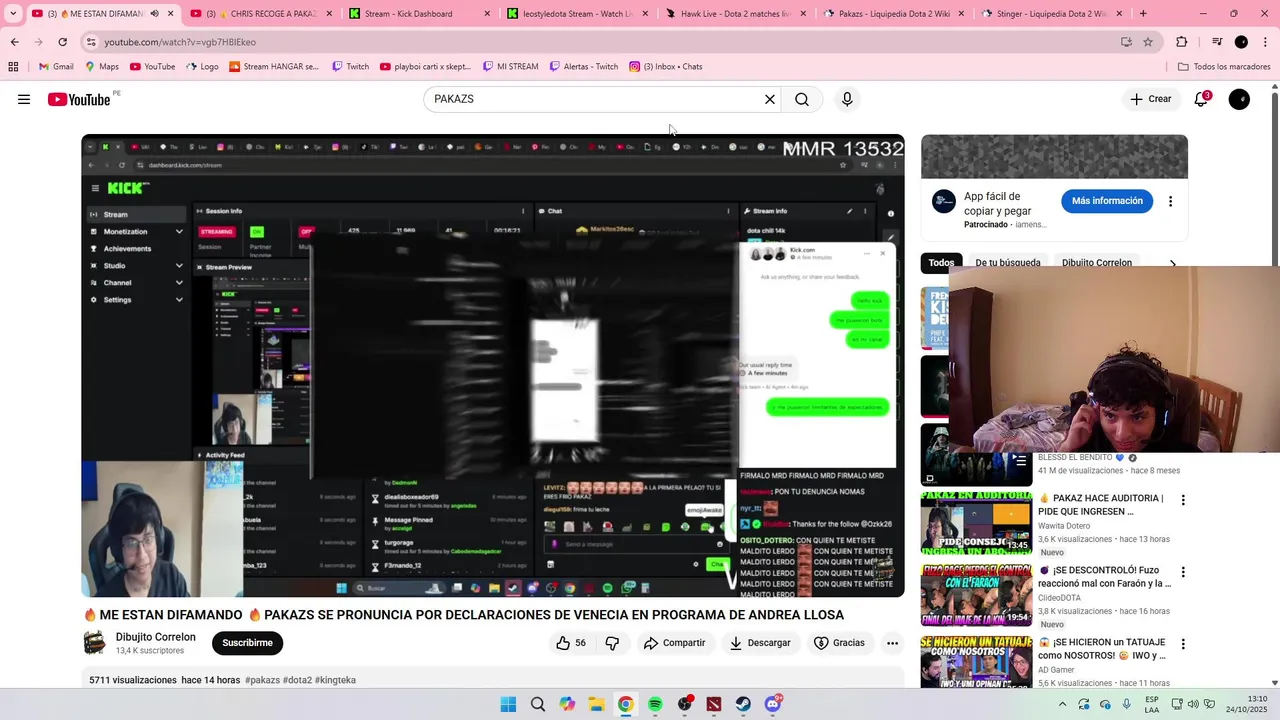1280x720 pixels.
Task: Select the Dibujito Correlon chip
Action: click(1097, 263)
